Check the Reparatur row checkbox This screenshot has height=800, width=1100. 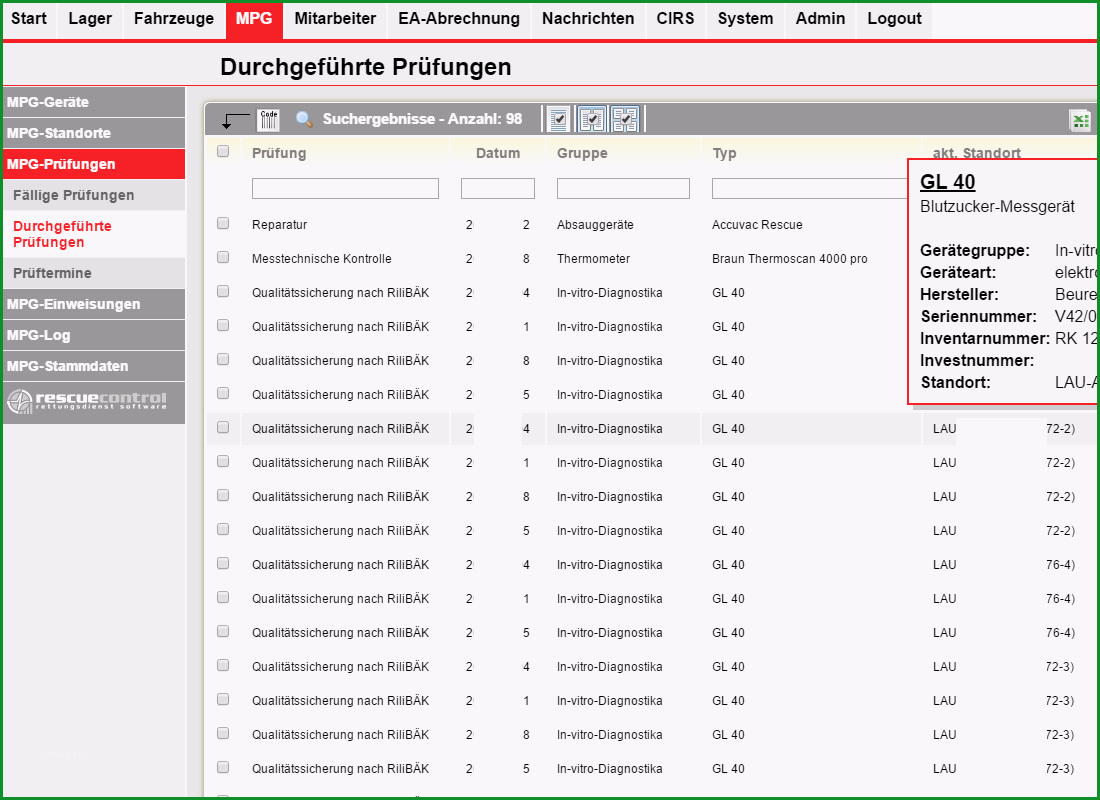(x=223, y=223)
